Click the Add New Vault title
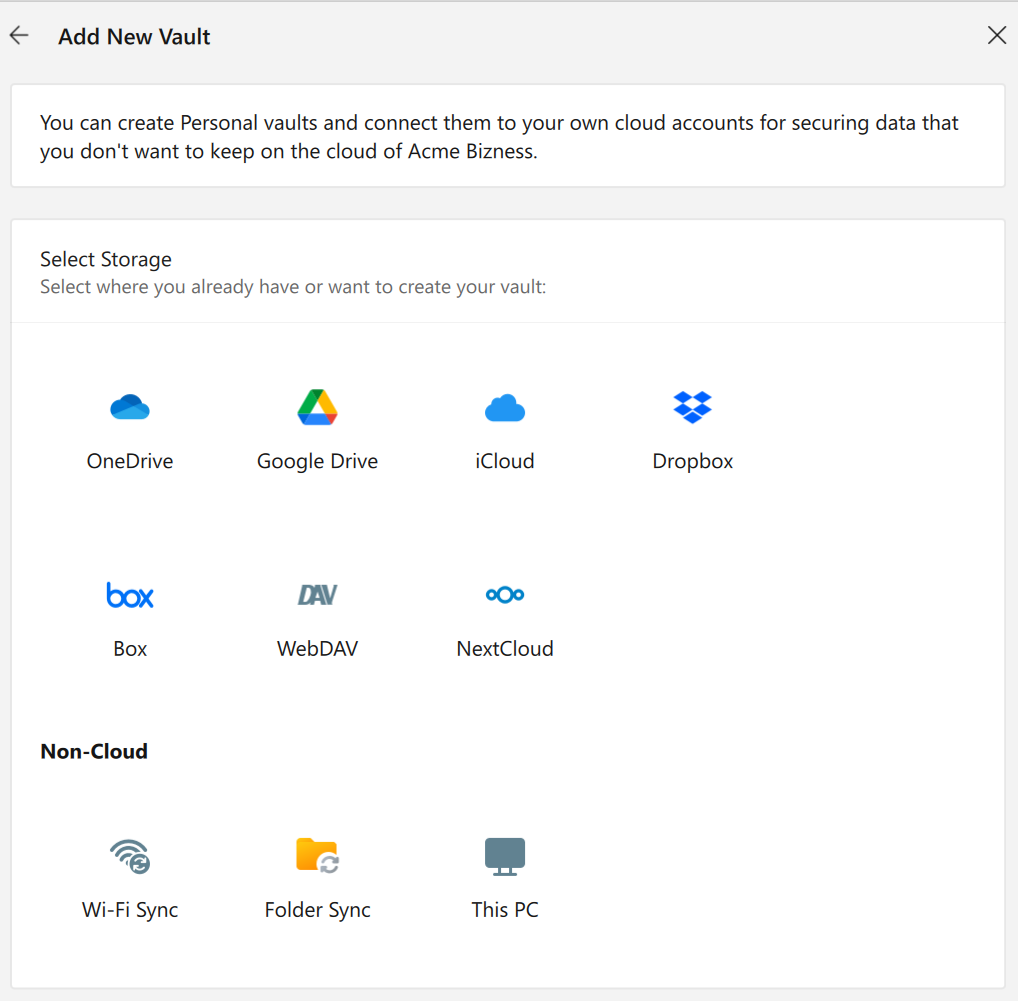This screenshot has width=1018, height=1001. [x=134, y=36]
